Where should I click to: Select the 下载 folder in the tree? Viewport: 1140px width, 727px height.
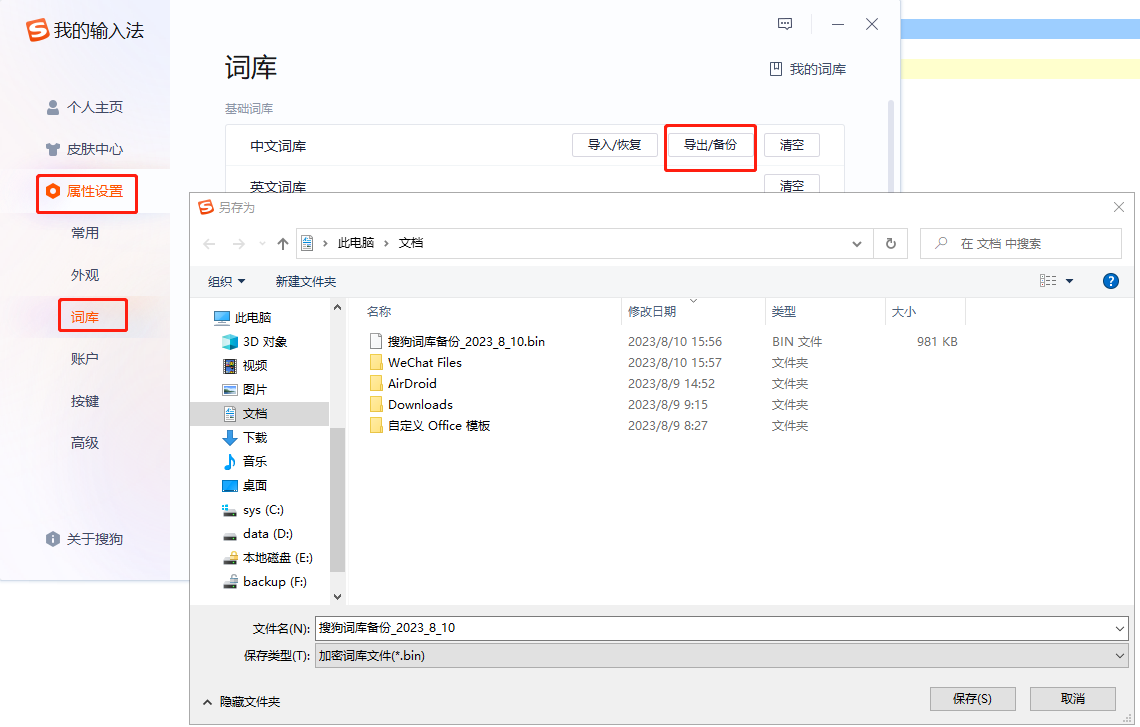click(x=254, y=435)
